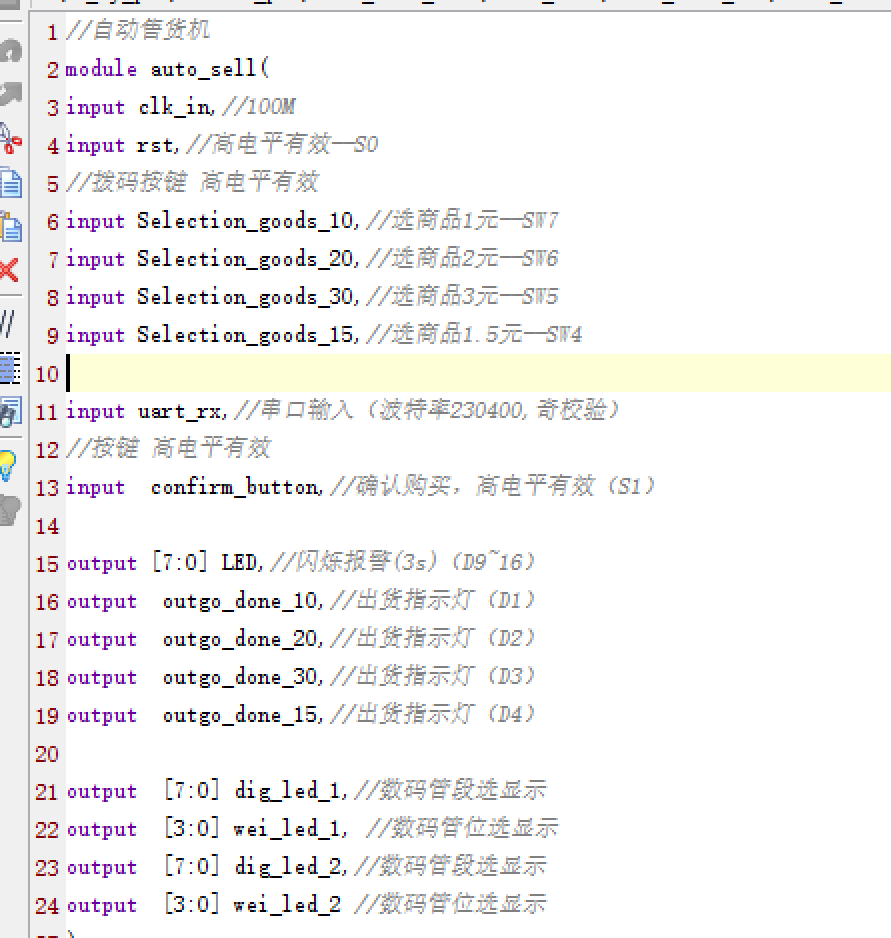Screen dimensions: 891x938
Task: Click the comment '//自动售货机' on line 1
Action: (x=138, y=30)
